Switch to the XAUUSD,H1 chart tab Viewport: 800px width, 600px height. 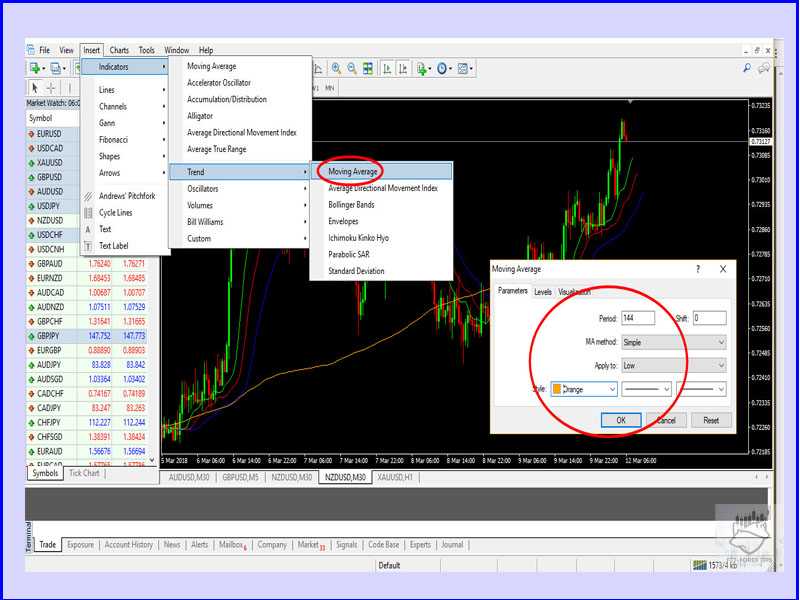(397, 478)
